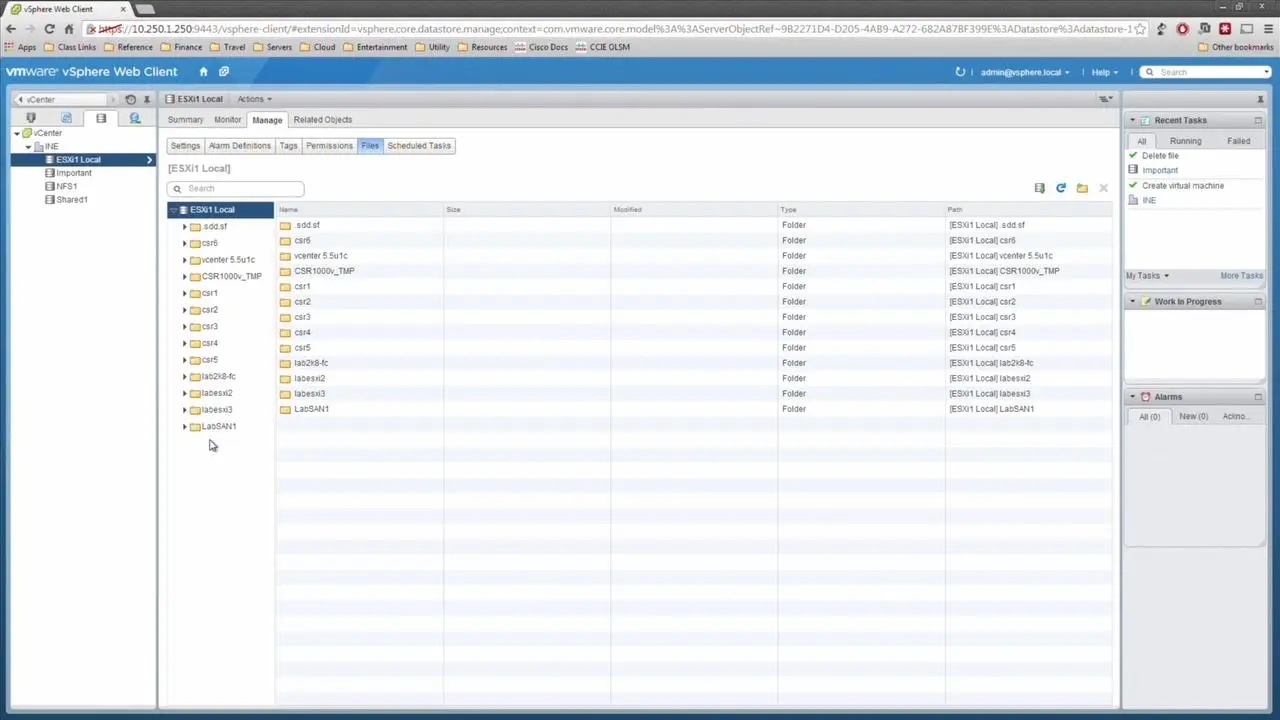Show Running tasks tab
This screenshot has height=720, width=1280.
point(1186,141)
